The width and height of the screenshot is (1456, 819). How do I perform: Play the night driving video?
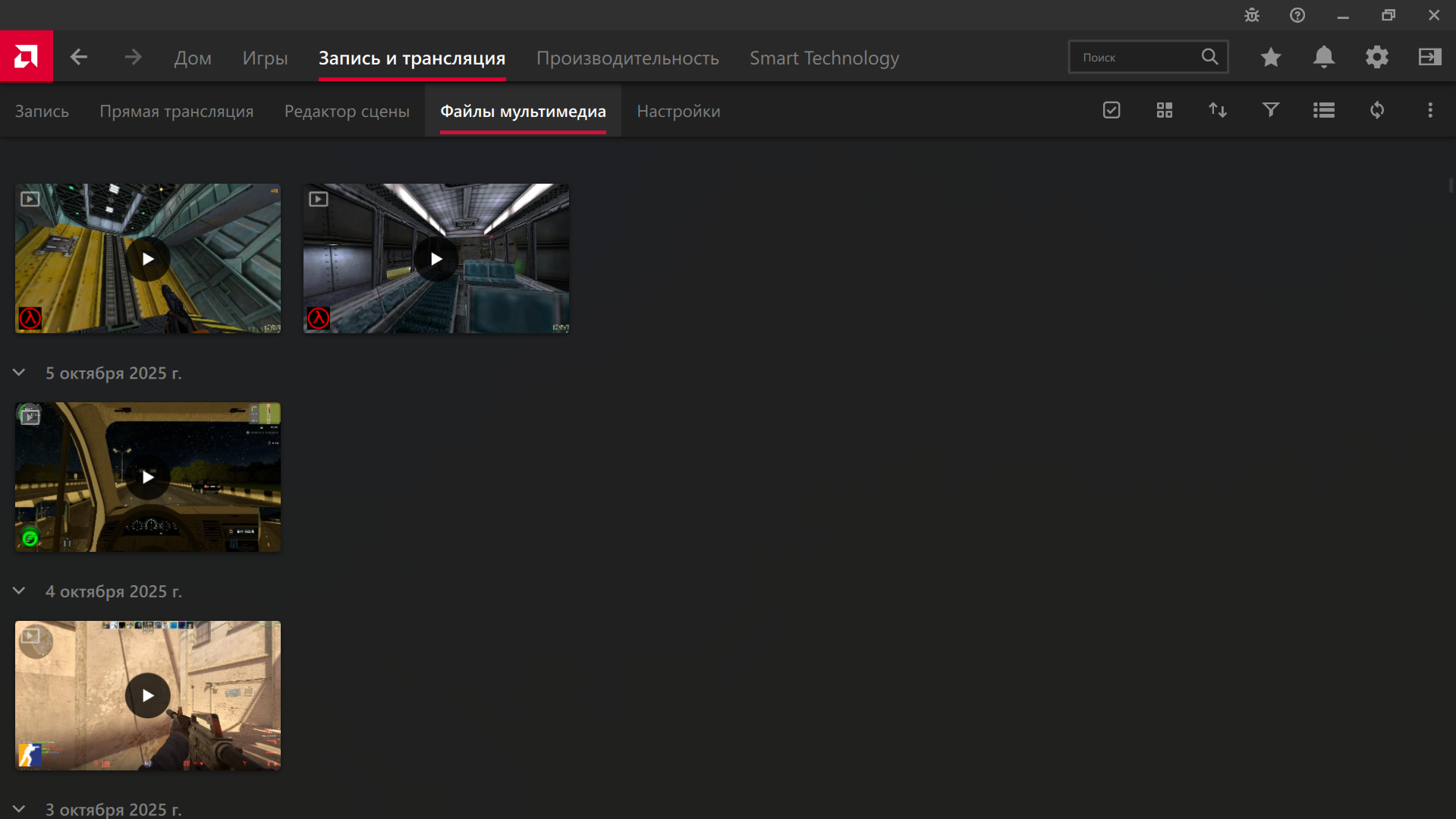coord(148,477)
